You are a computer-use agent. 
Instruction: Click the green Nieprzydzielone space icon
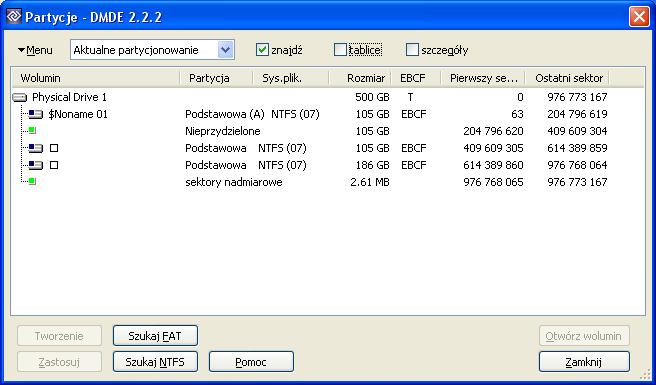tap(32, 131)
